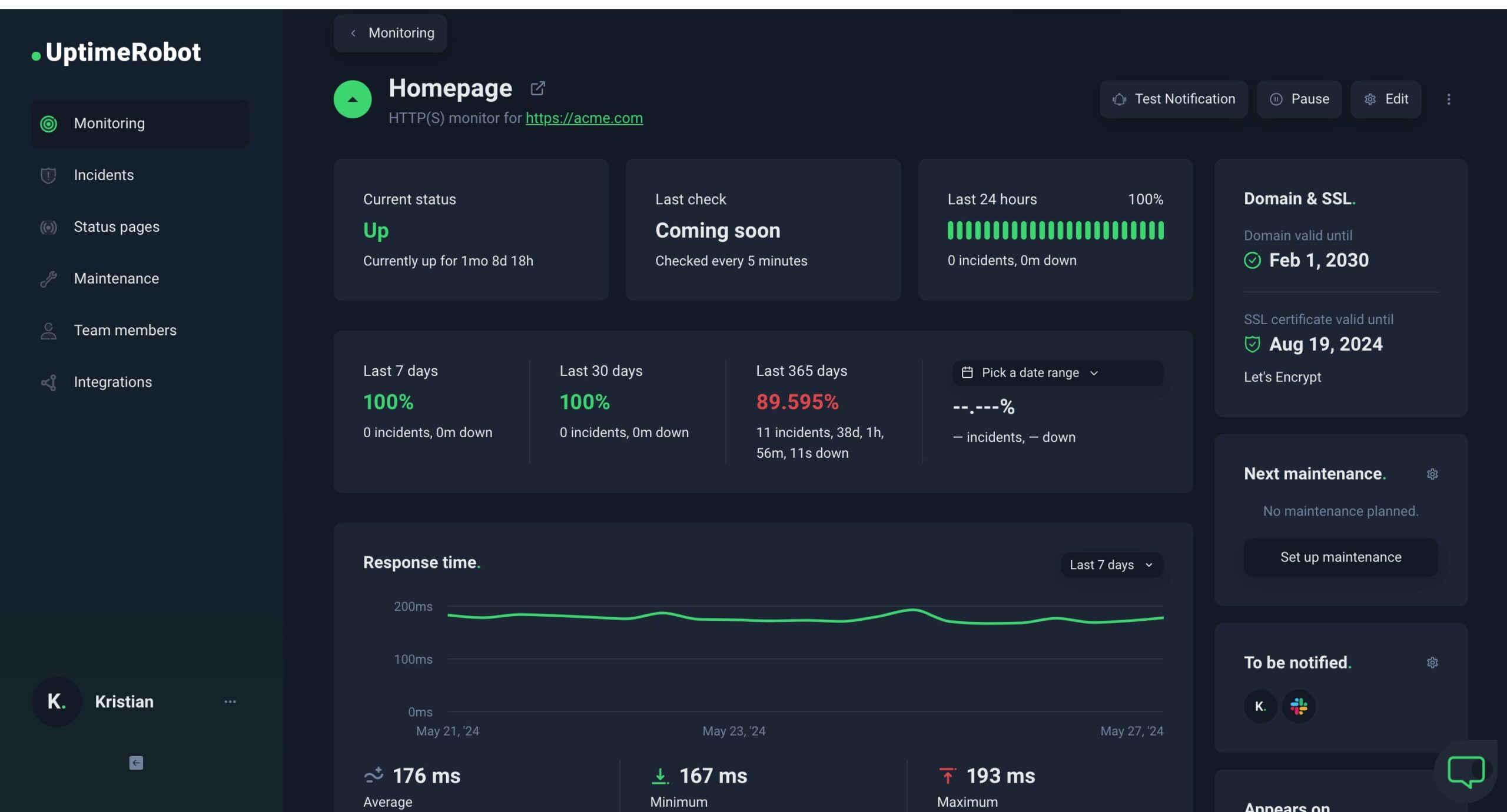Click the Maintenance wrench icon
1507x812 pixels.
[x=48, y=279]
